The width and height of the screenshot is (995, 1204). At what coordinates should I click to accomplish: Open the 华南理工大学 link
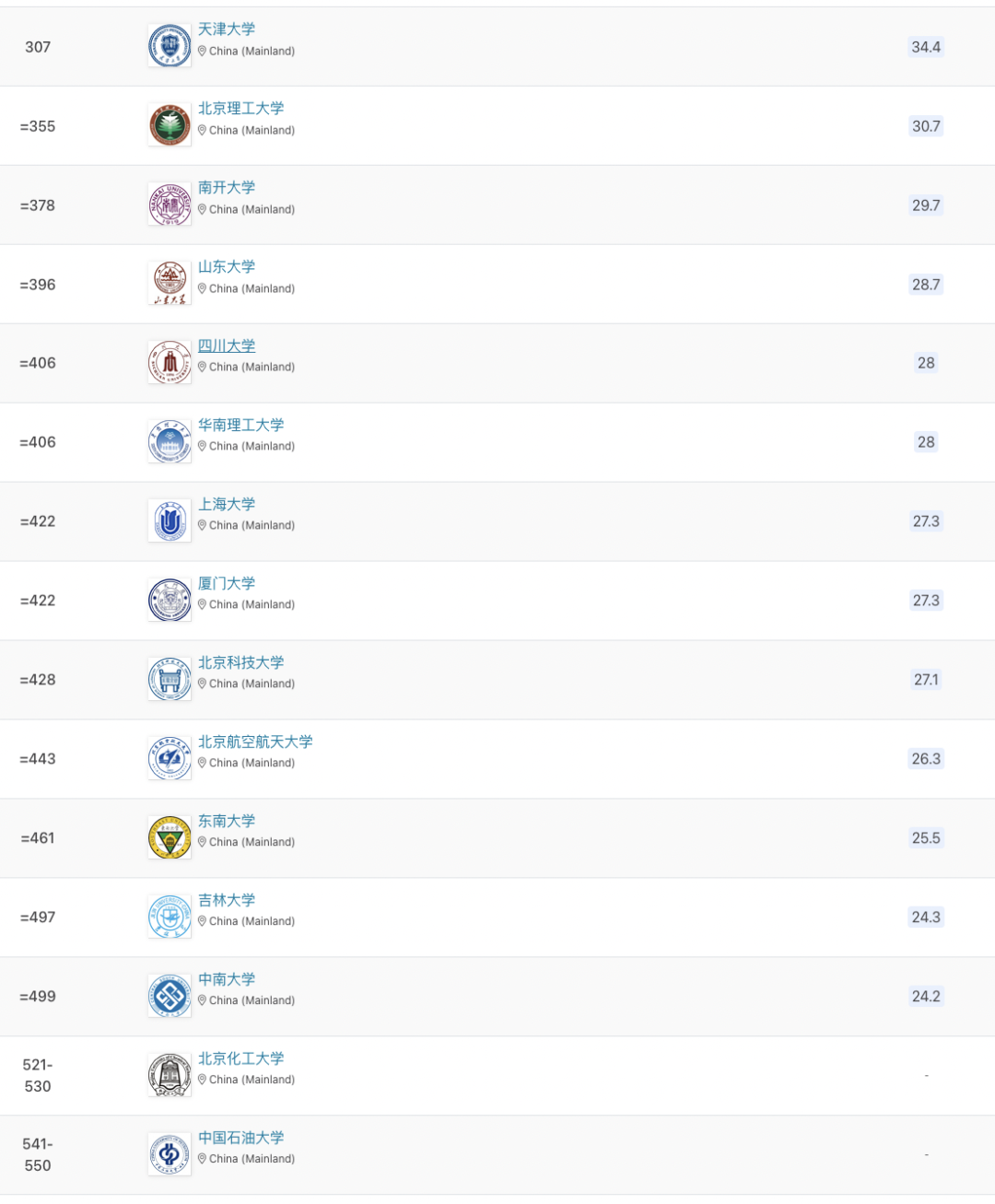(241, 425)
